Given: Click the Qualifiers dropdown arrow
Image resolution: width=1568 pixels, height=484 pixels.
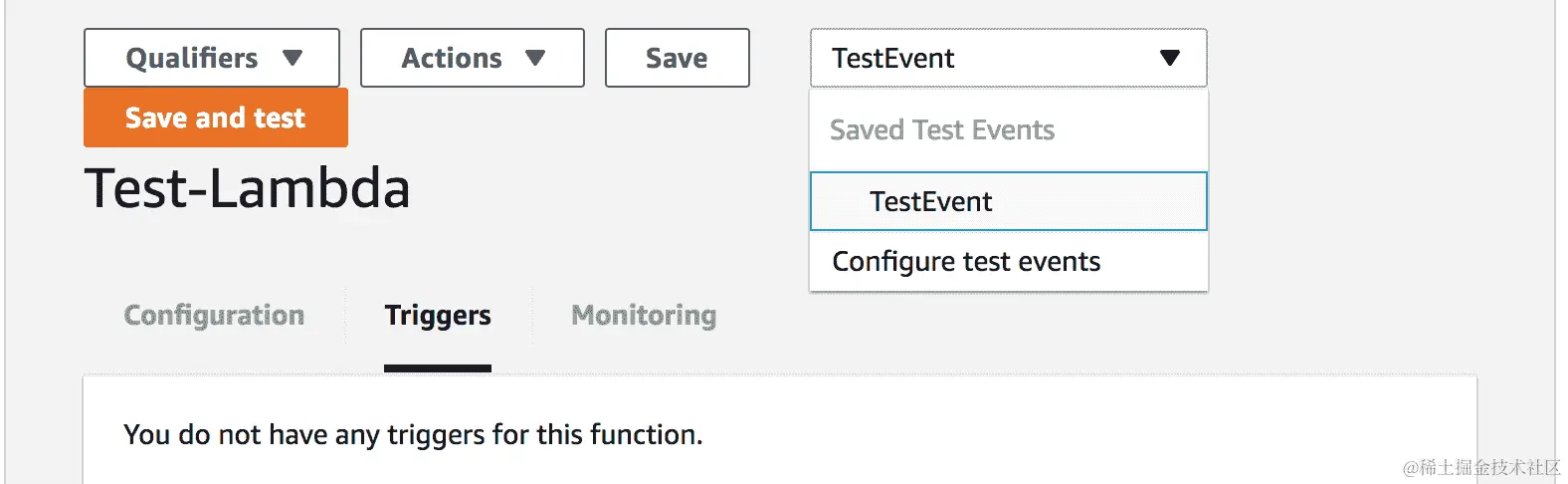Looking at the screenshot, I should [x=292, y=58].
